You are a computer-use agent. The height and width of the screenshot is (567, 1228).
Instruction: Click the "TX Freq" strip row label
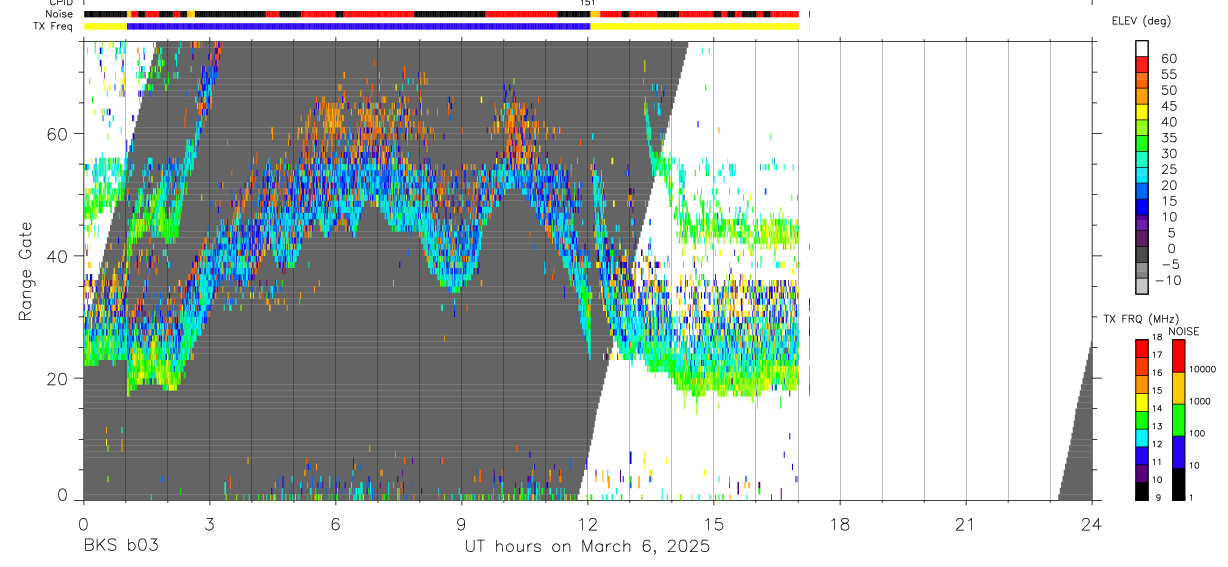click(x=54, y=25)
